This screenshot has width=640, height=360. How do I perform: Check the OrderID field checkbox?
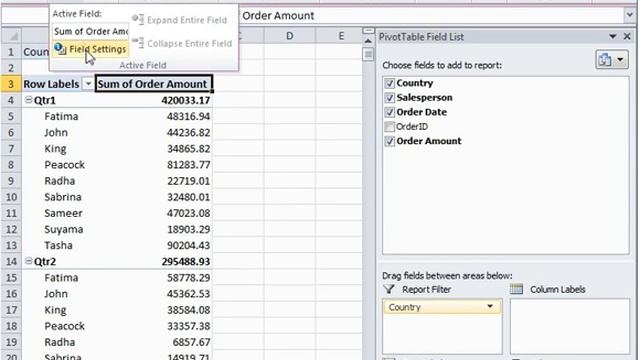click(389, 127)
